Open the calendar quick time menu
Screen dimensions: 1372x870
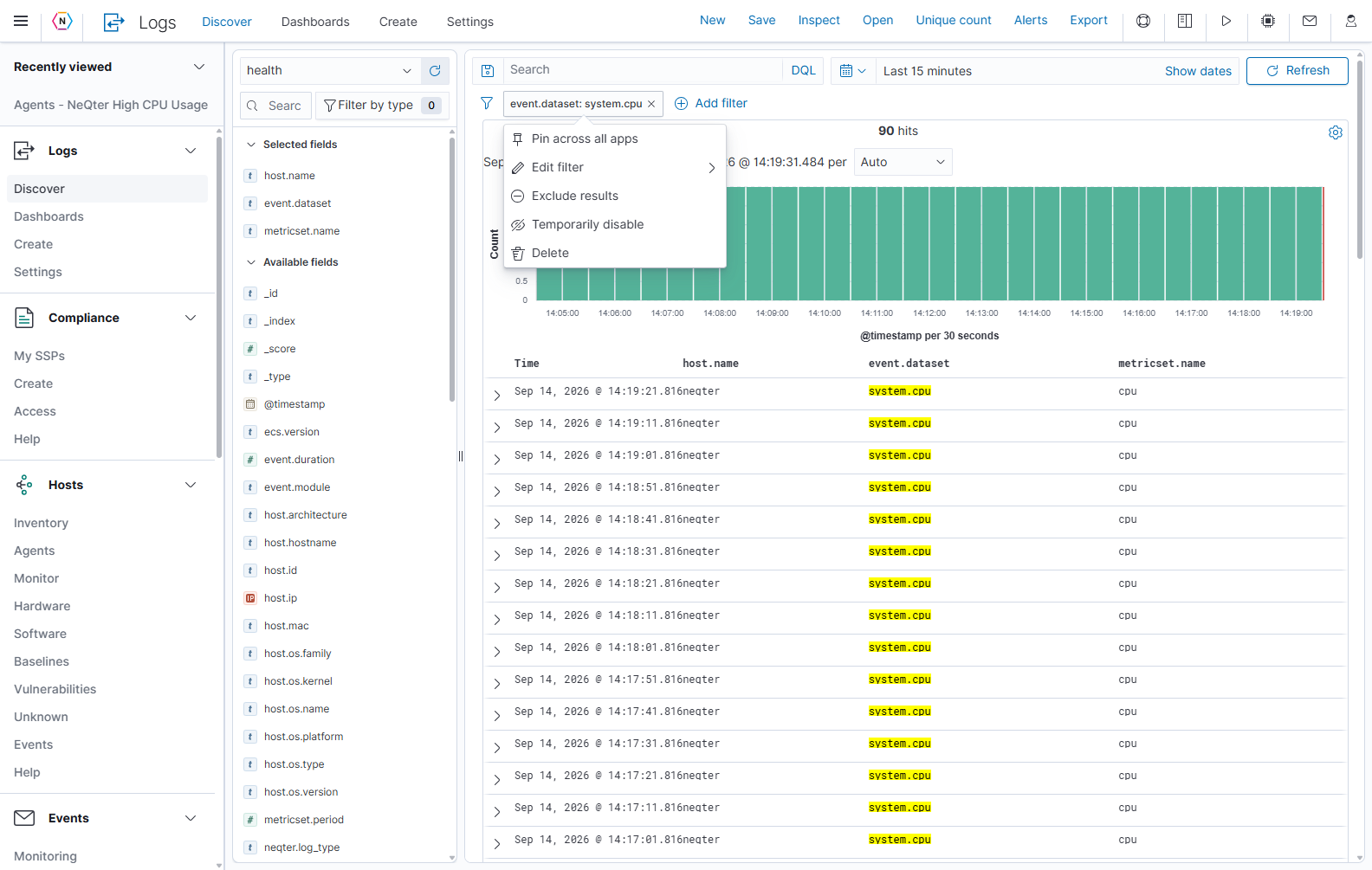(853, 71)
